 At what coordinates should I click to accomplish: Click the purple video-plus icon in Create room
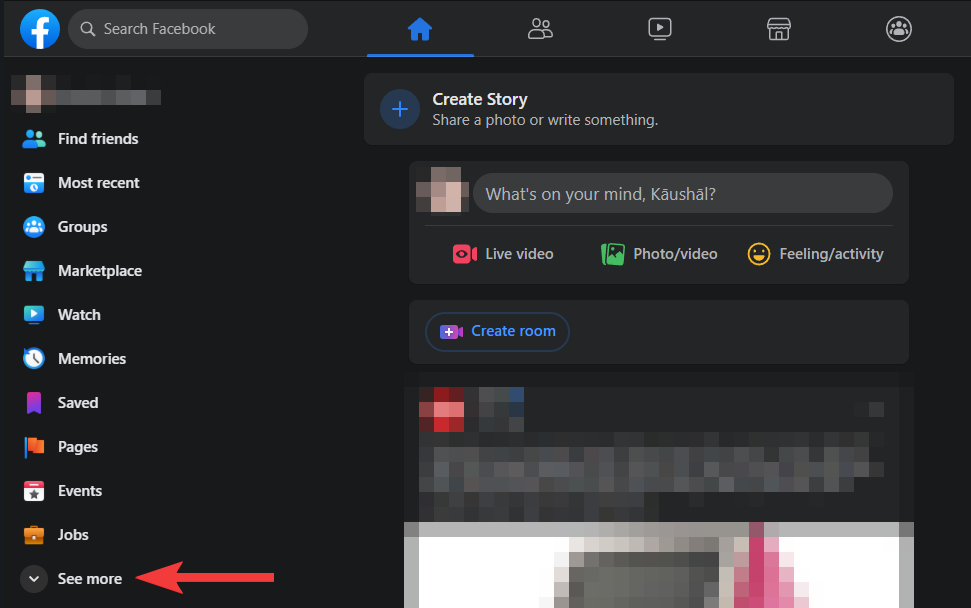(x=451, y=332)
